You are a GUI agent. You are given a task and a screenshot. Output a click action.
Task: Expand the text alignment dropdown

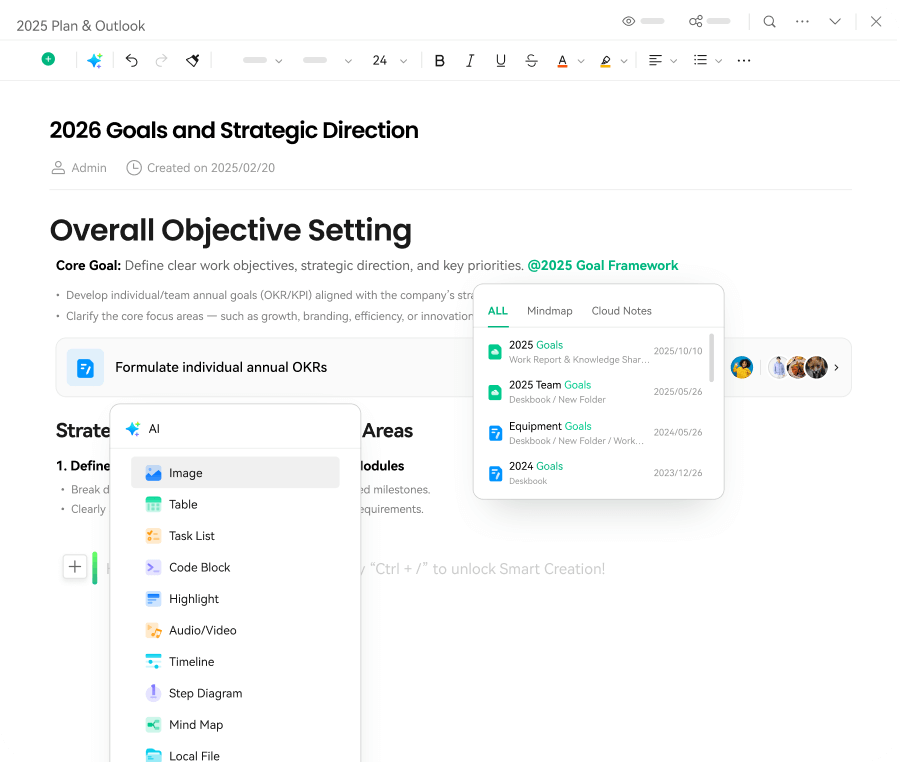tap(662, 60)
